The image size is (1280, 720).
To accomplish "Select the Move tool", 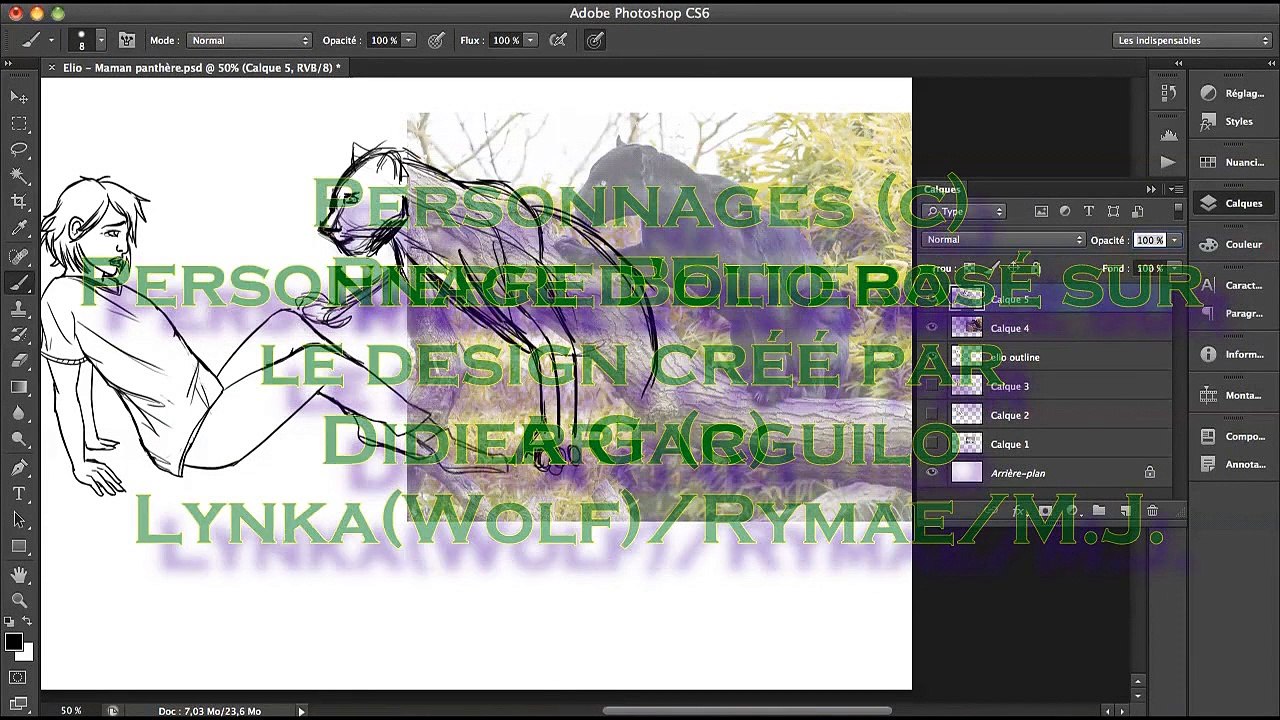I will click(19, 97).
